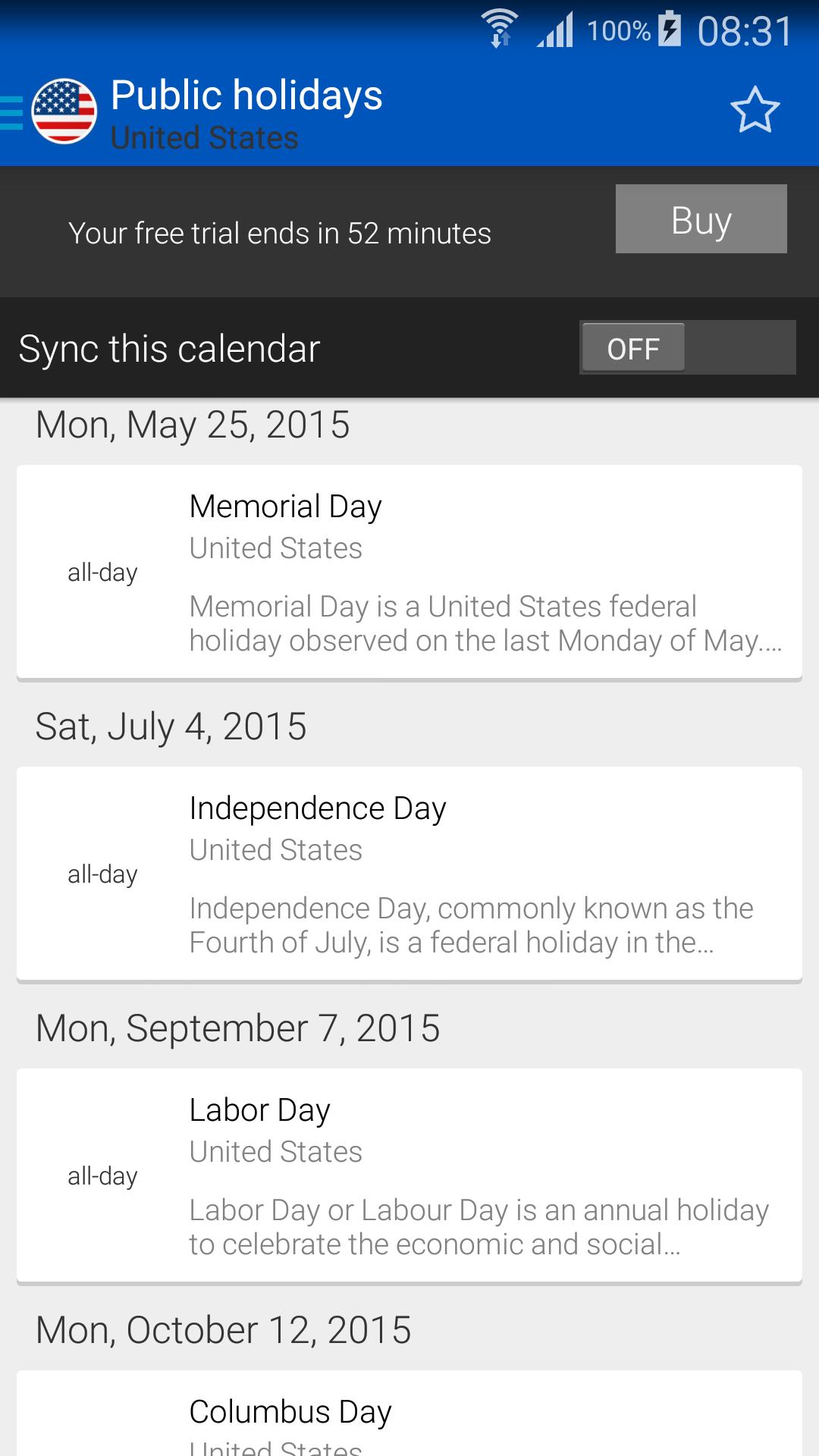Open the Labor Day event card
The image size is (819, 1456).
409,1175
